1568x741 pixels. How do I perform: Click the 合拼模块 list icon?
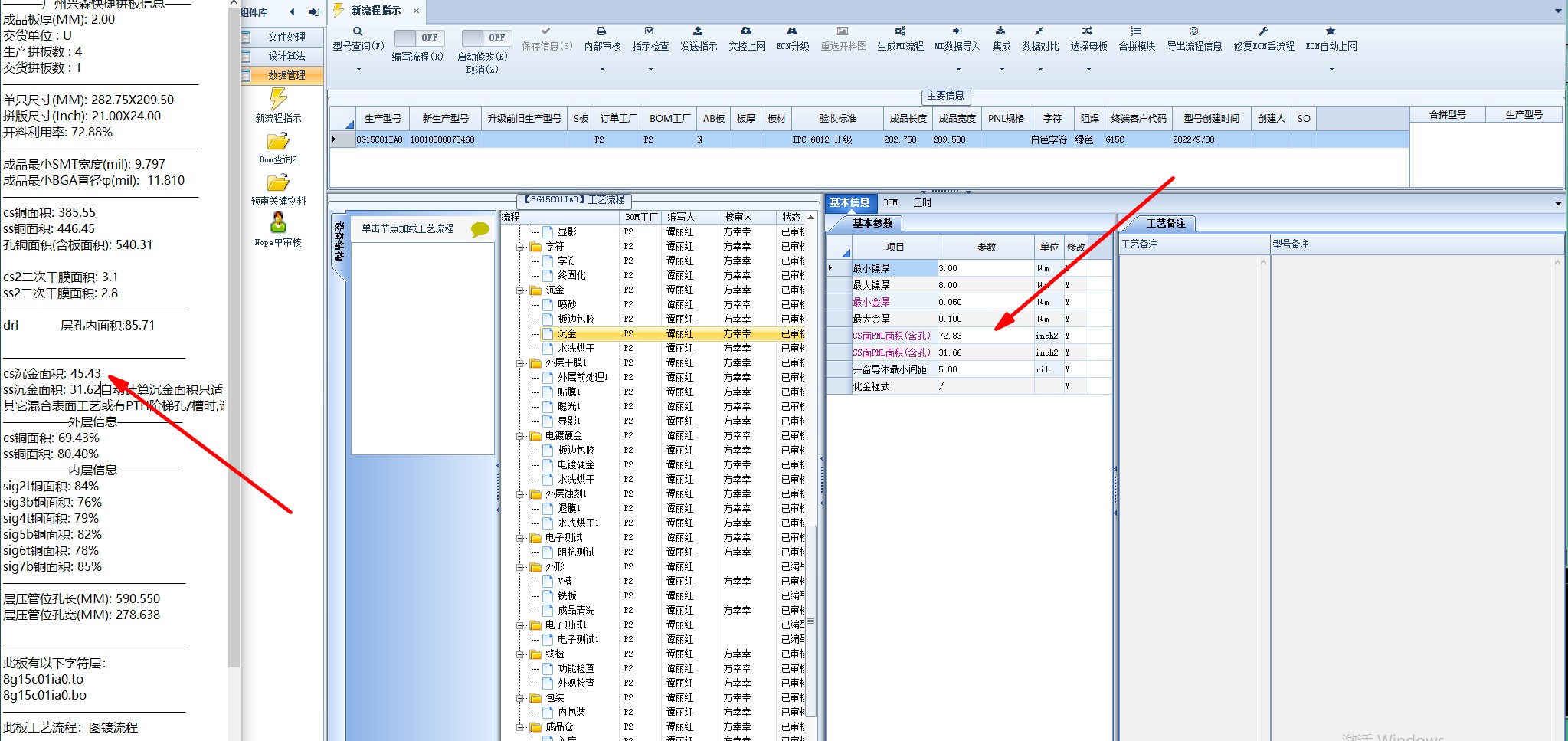[x=1136, y=31]
